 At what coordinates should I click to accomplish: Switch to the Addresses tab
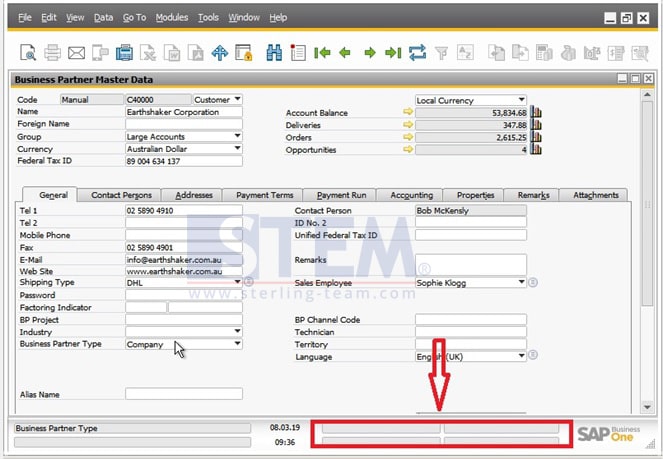[x=194, y=195]
